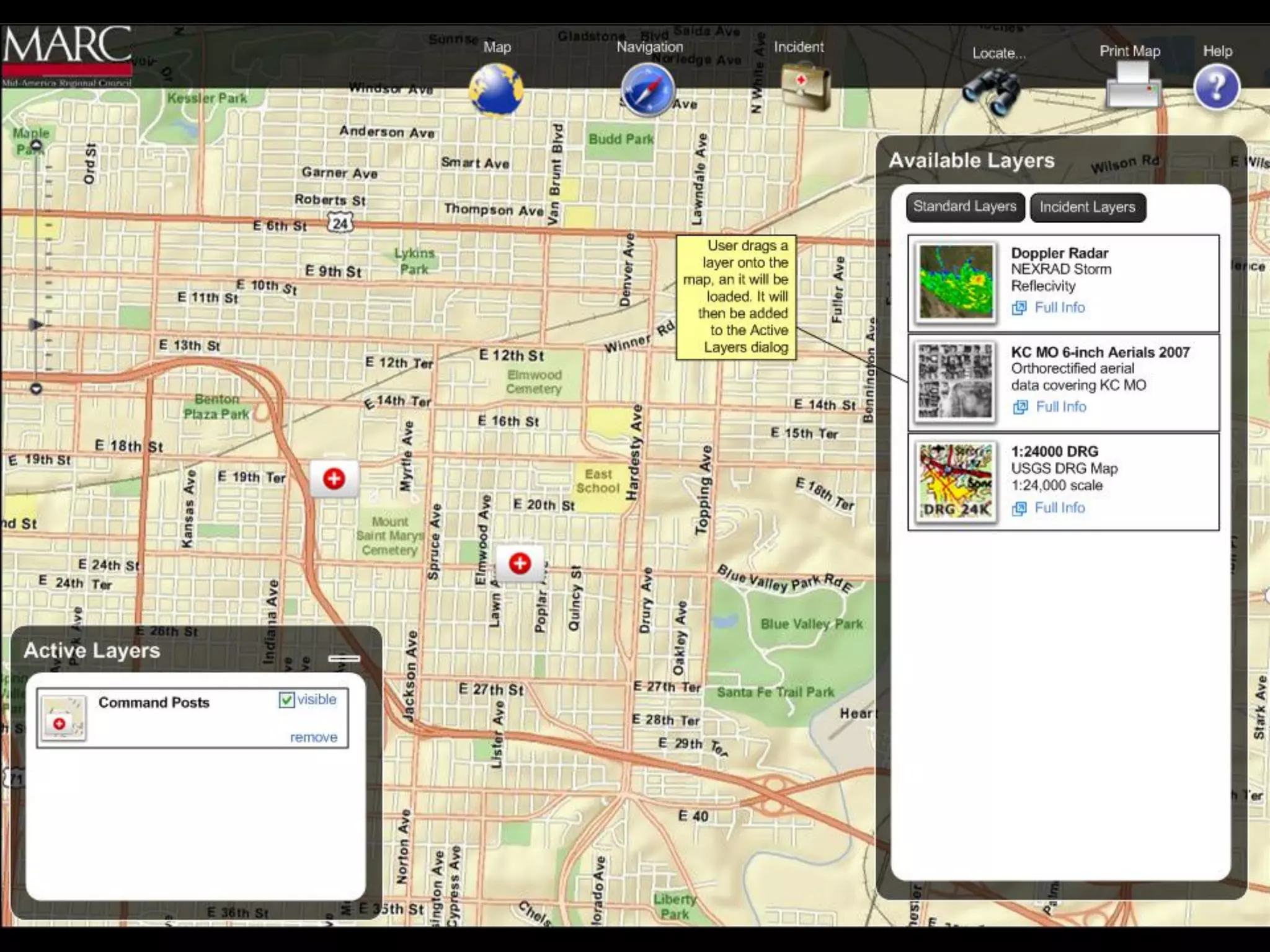Screen dimensions: 1270x952
Task: Click the Blue Valley Park label on map
Action: point(811,624)
